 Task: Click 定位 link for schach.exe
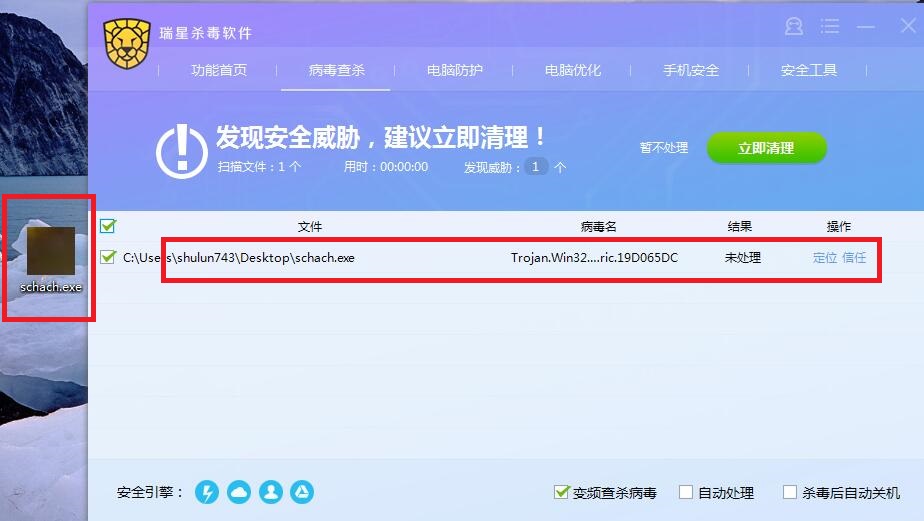click(x=824, y=258)
